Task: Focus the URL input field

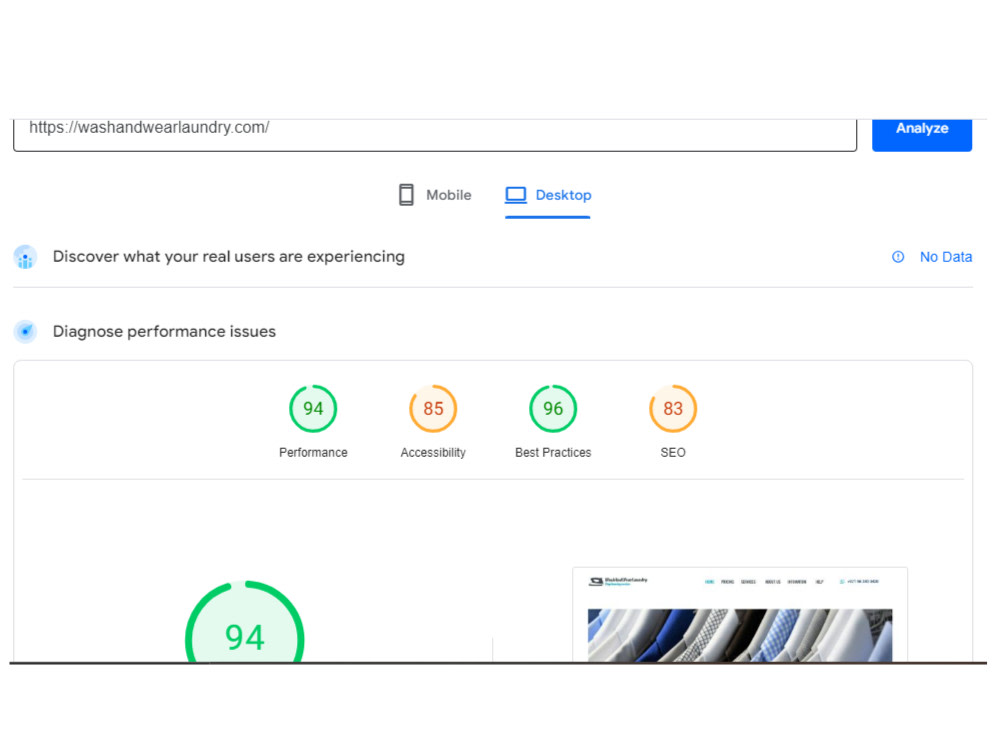Action: point(435,135)
